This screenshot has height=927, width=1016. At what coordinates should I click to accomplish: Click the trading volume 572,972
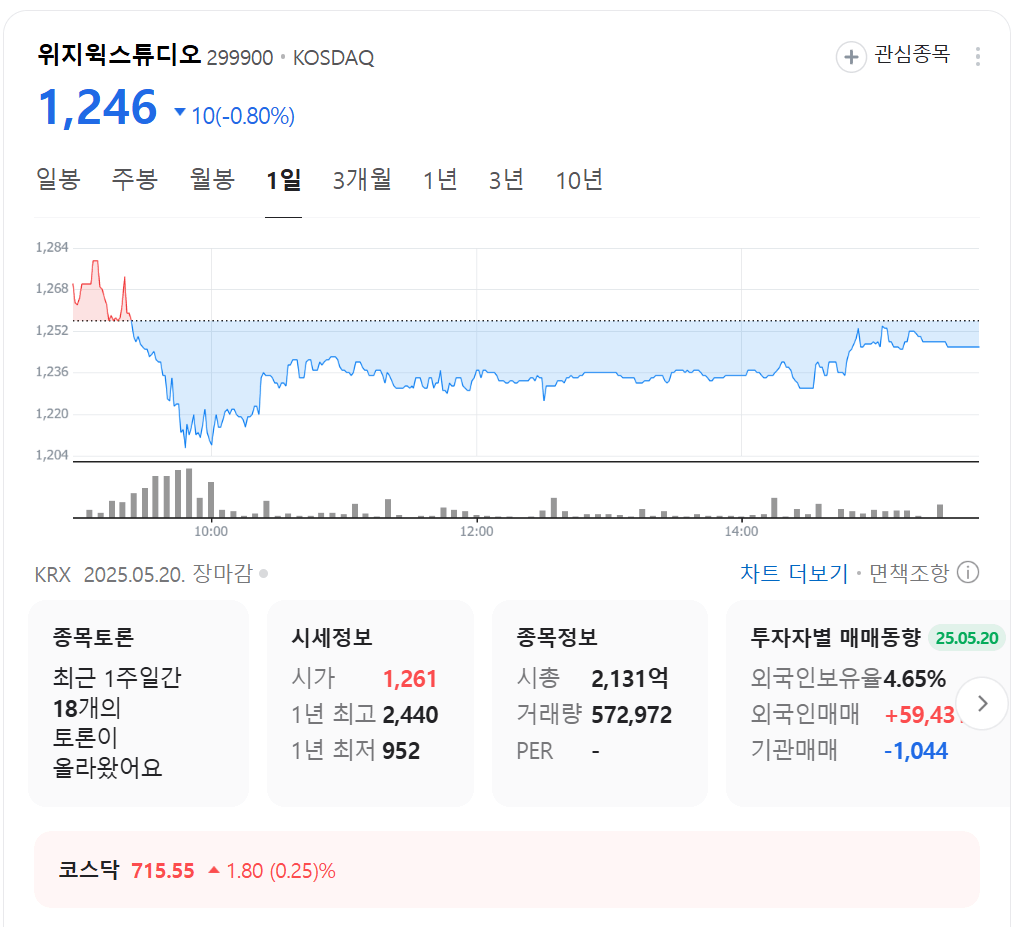(632, 715)
